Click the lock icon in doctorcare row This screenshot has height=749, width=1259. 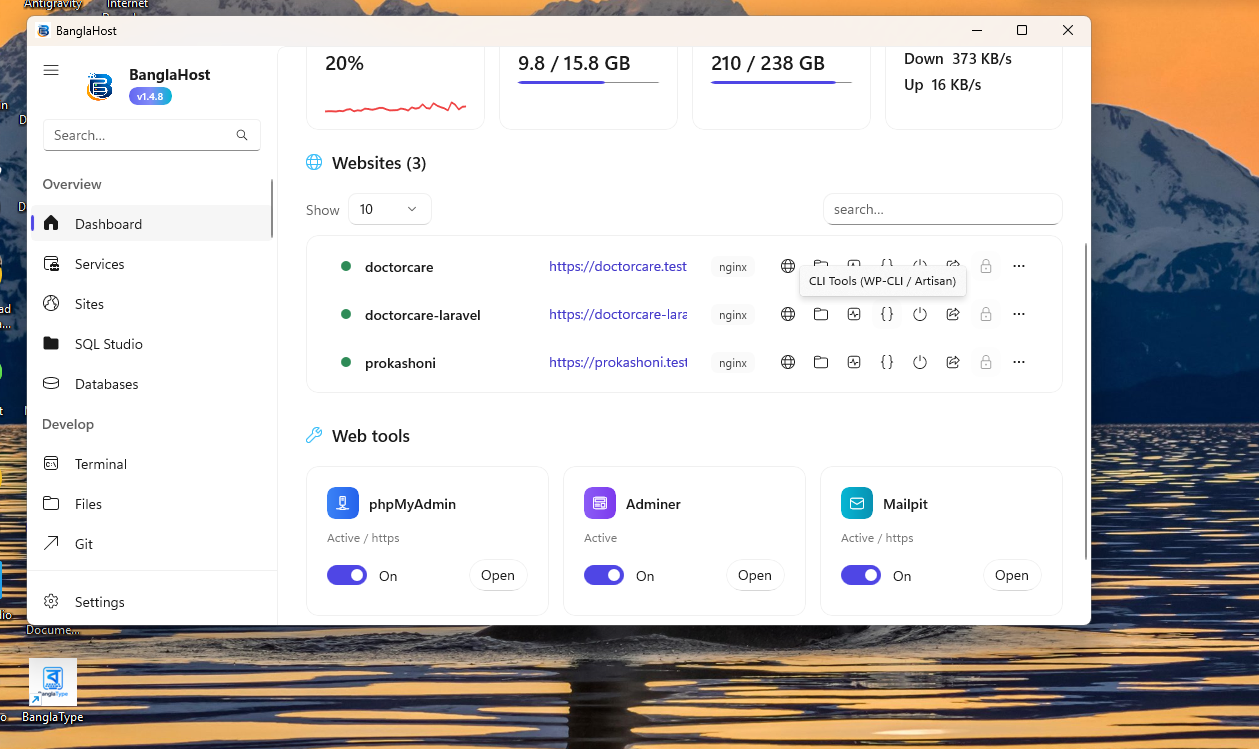tap(986, 266)
